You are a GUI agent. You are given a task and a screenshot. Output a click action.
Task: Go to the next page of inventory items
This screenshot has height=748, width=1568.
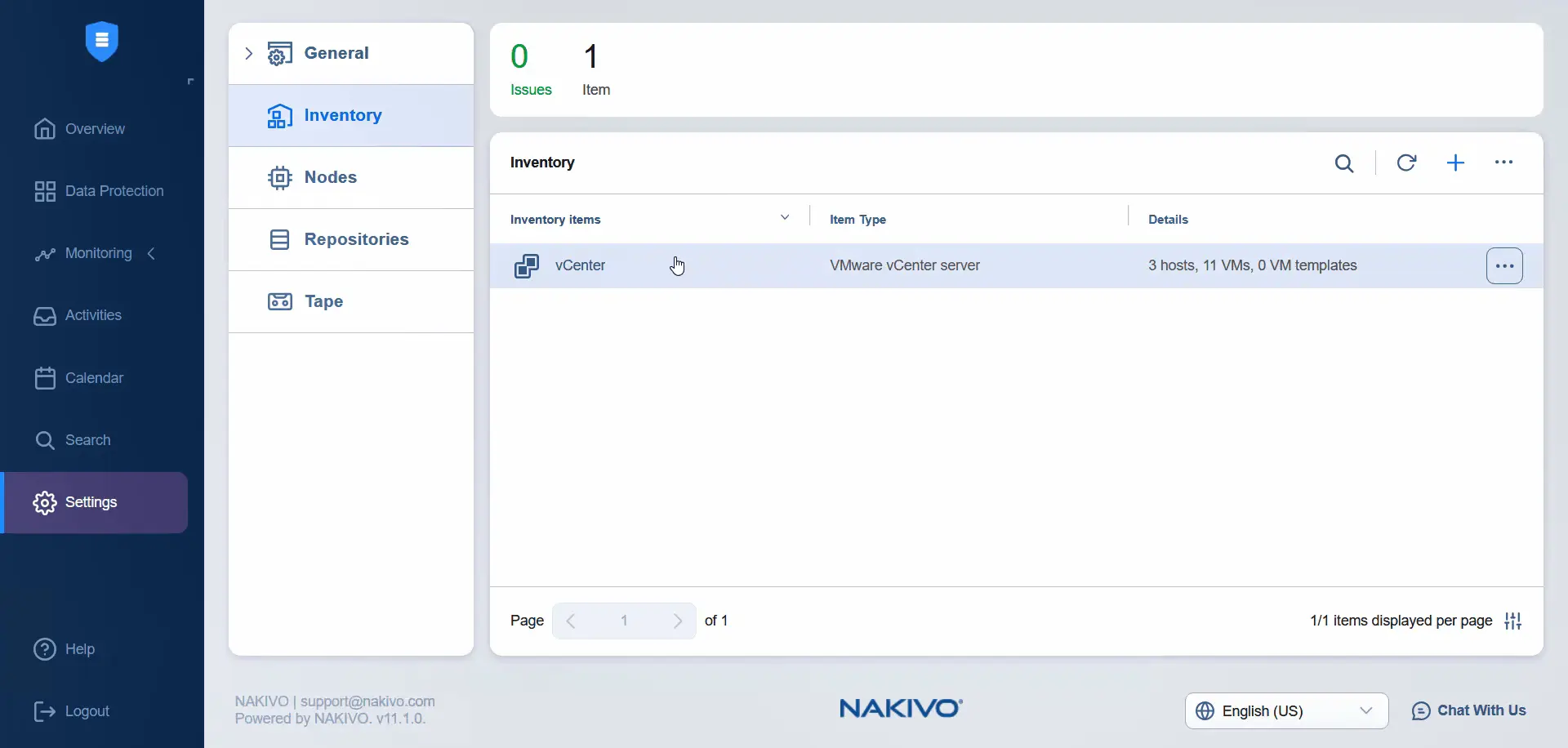[x=678, y=621]
